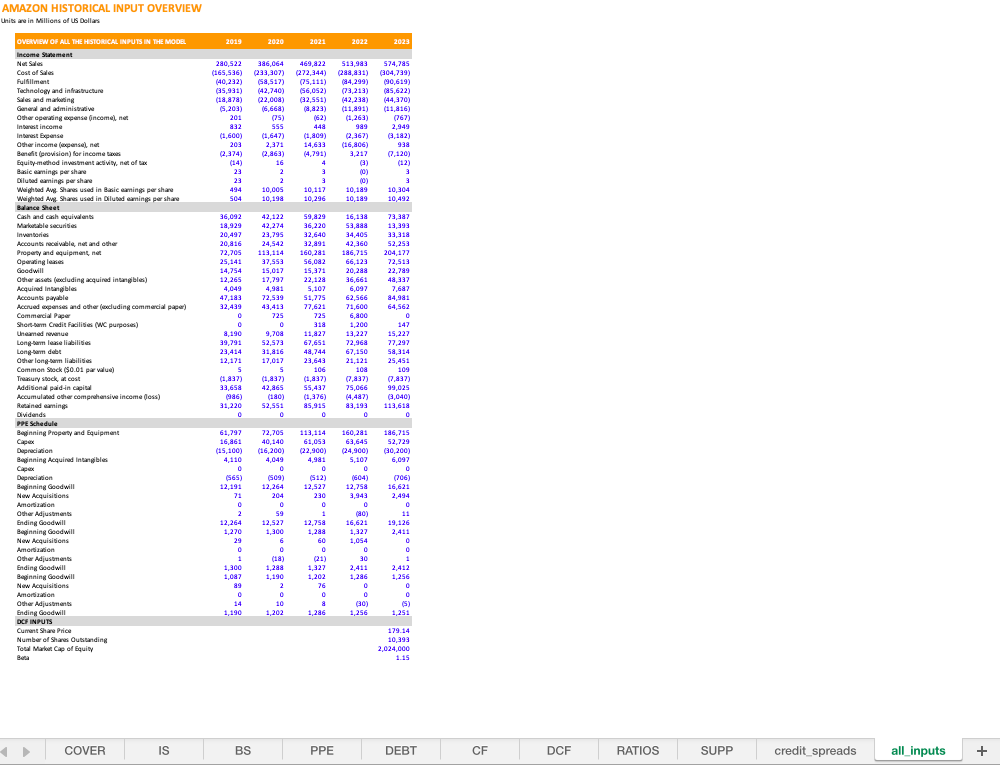
Task: Click the 2019 column header
Action: [x=233, y=41]
